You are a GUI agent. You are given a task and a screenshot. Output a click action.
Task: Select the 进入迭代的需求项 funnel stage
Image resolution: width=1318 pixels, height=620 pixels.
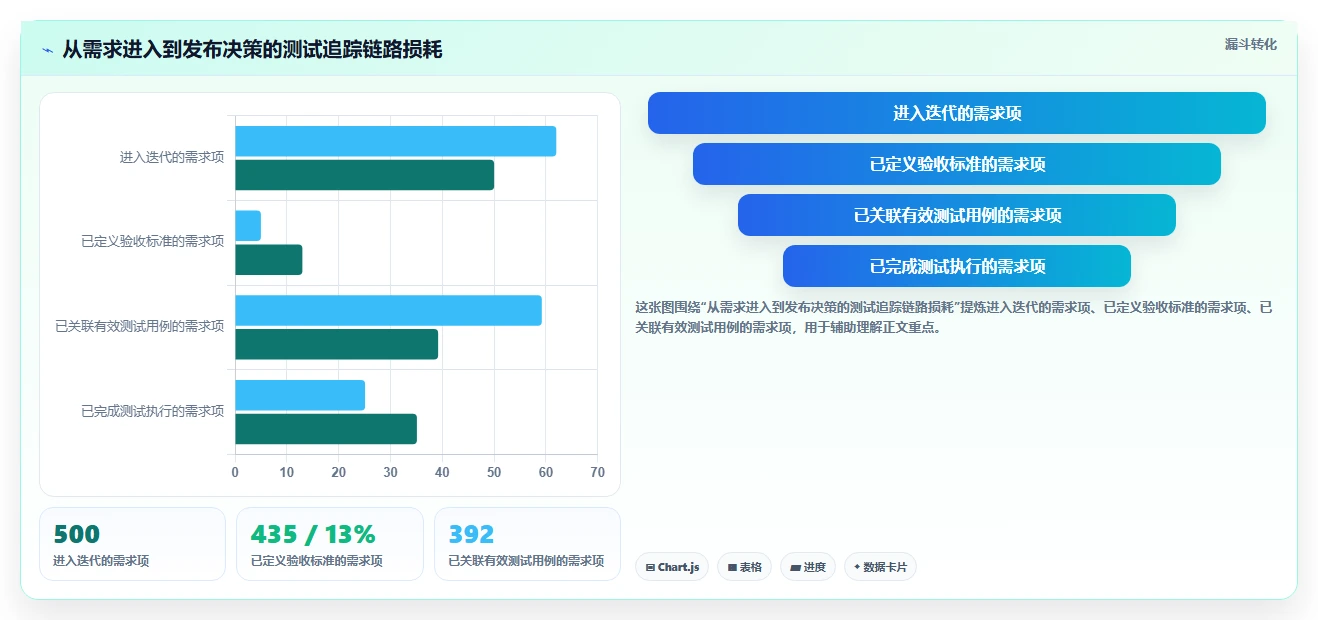(957, 113)
